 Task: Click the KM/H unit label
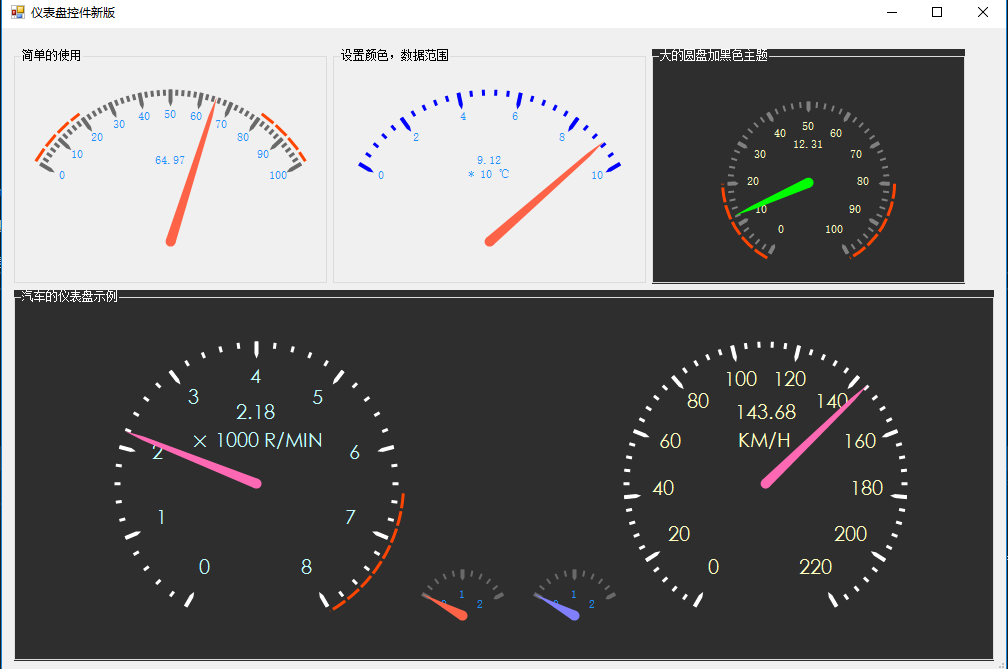764,440
